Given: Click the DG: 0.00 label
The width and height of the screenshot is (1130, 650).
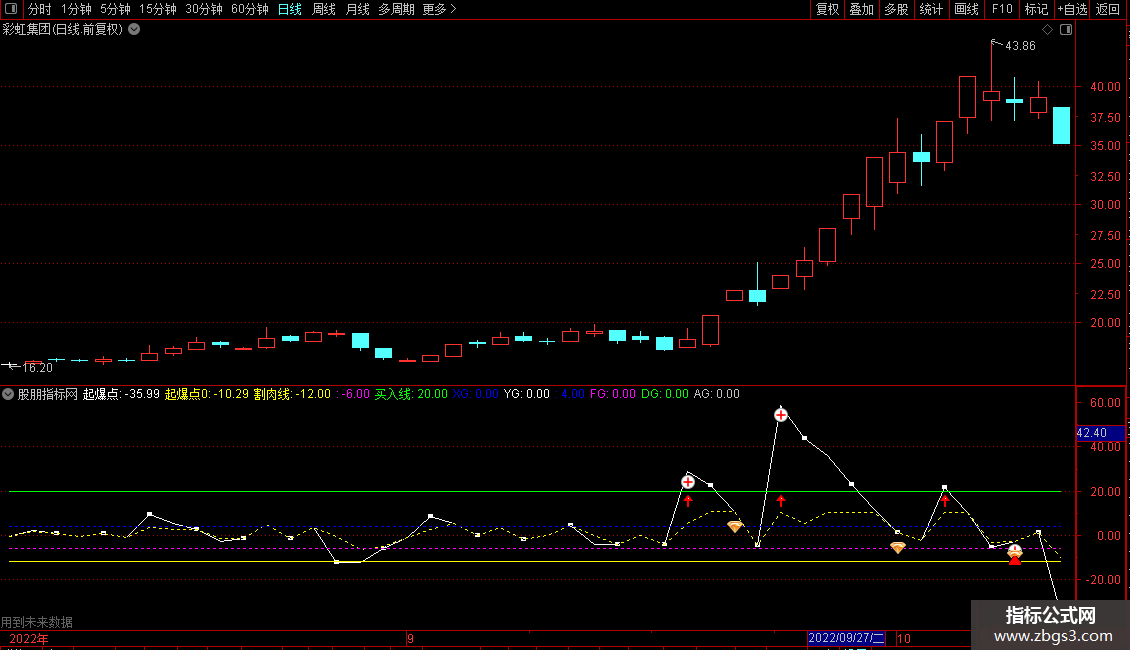Looking at the screenshot, I should point(664,394).
